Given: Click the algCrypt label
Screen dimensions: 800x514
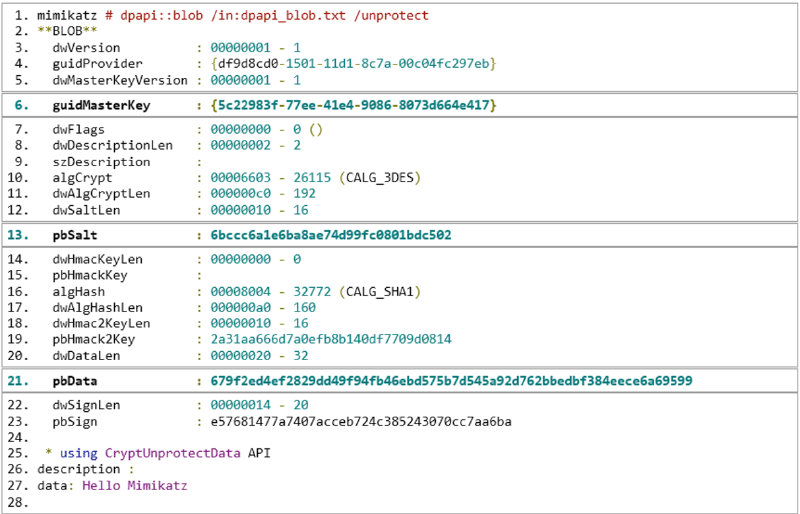Looking at the screenshot, I should tap(83, 179).
